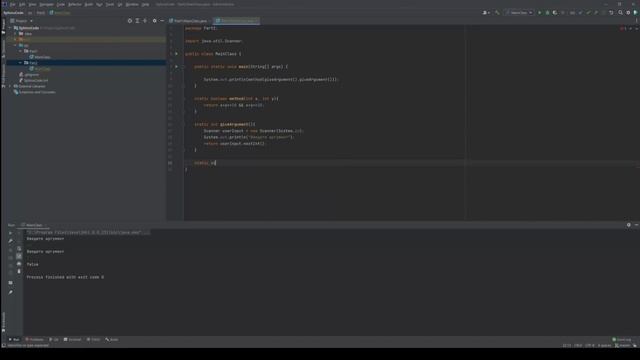Collapse the project root node
This screenshot has height=360, width=640.
coord(11,28)
